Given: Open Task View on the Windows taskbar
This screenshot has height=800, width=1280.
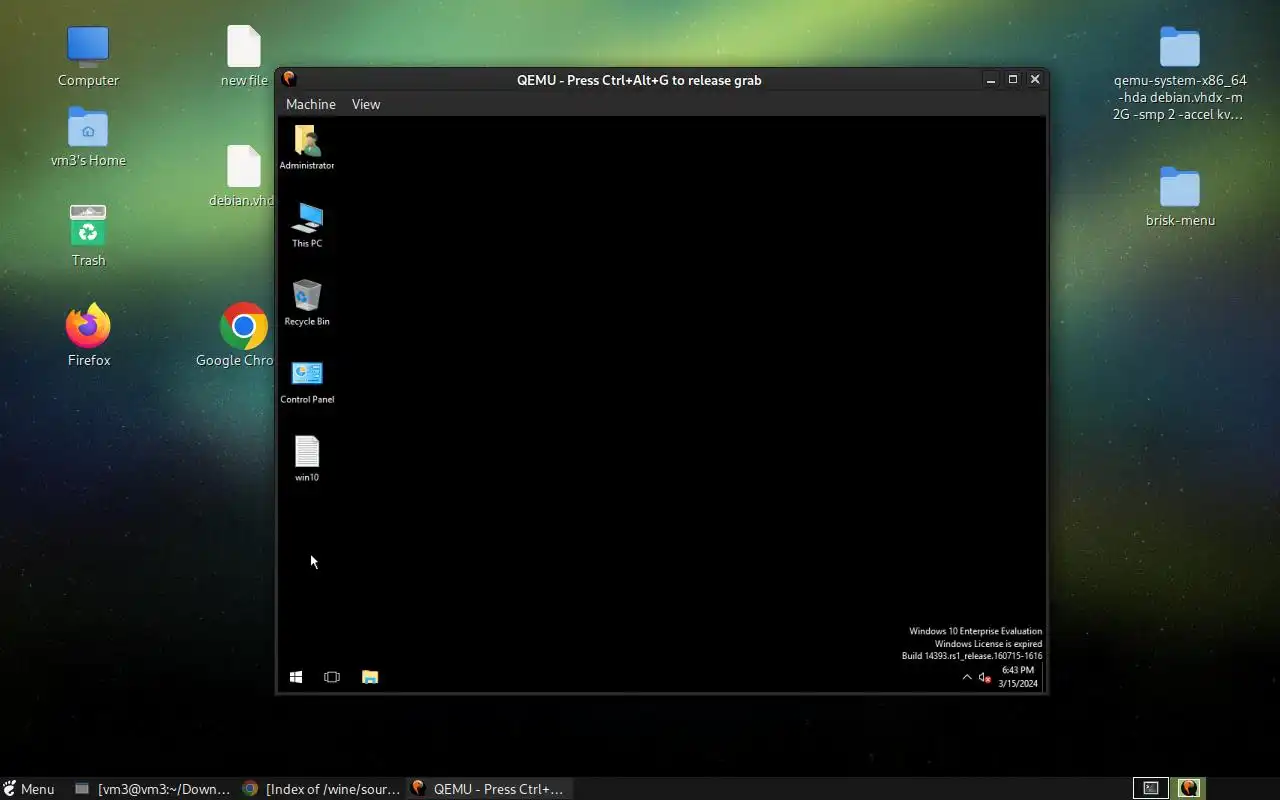Looking at the screenshot, I should [x=332, y=677].
